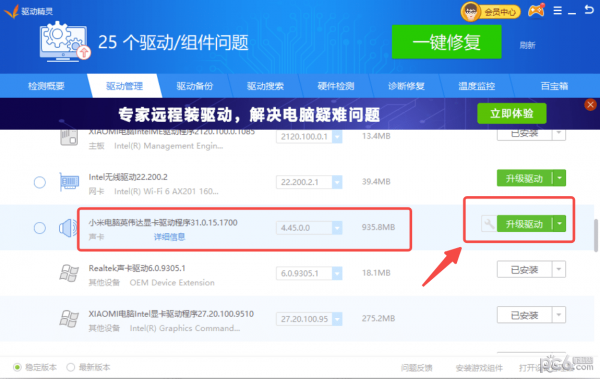Click 已安装 button for XIAOMI Intel graphics driver
The width and height of the screenshot is (600, 379).
click(525, 315)
